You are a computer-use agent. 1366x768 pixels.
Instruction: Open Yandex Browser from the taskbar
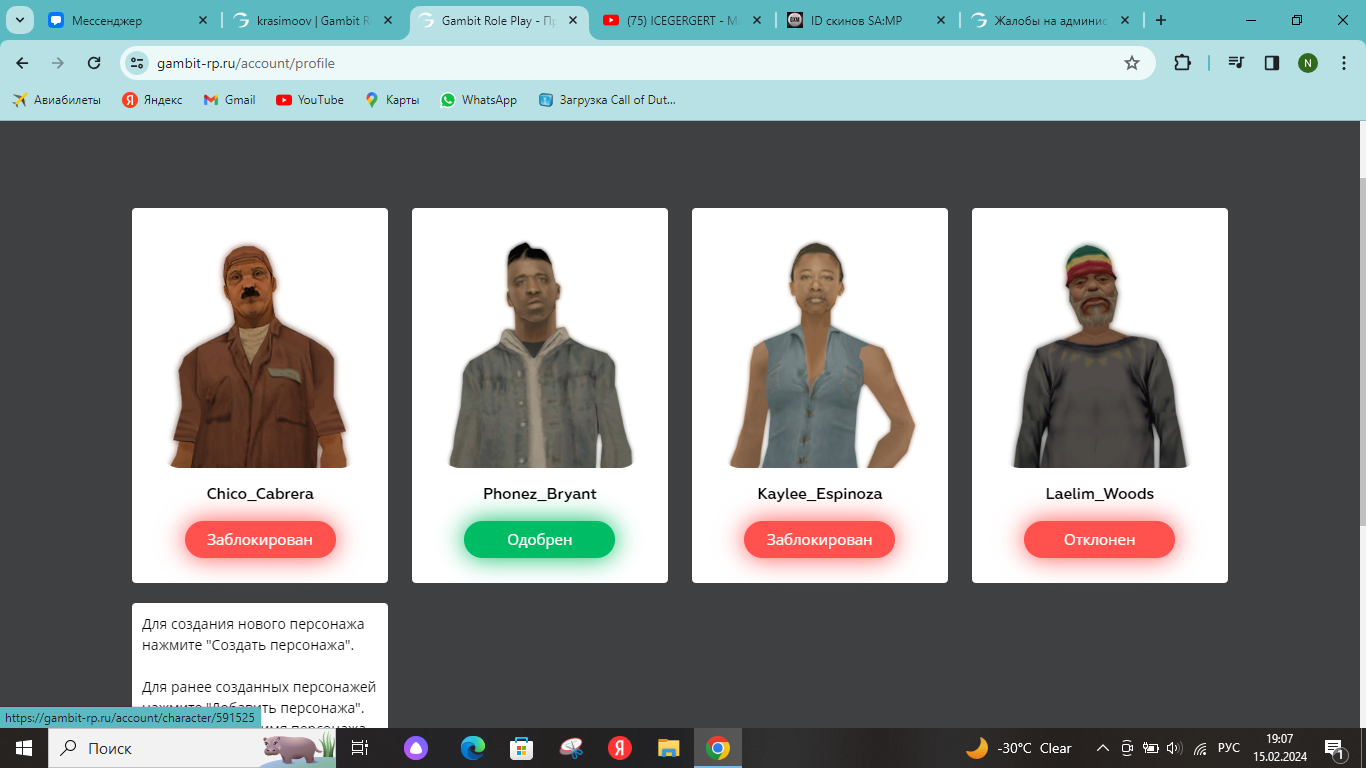pyautogui.click(x=620, y=748)
